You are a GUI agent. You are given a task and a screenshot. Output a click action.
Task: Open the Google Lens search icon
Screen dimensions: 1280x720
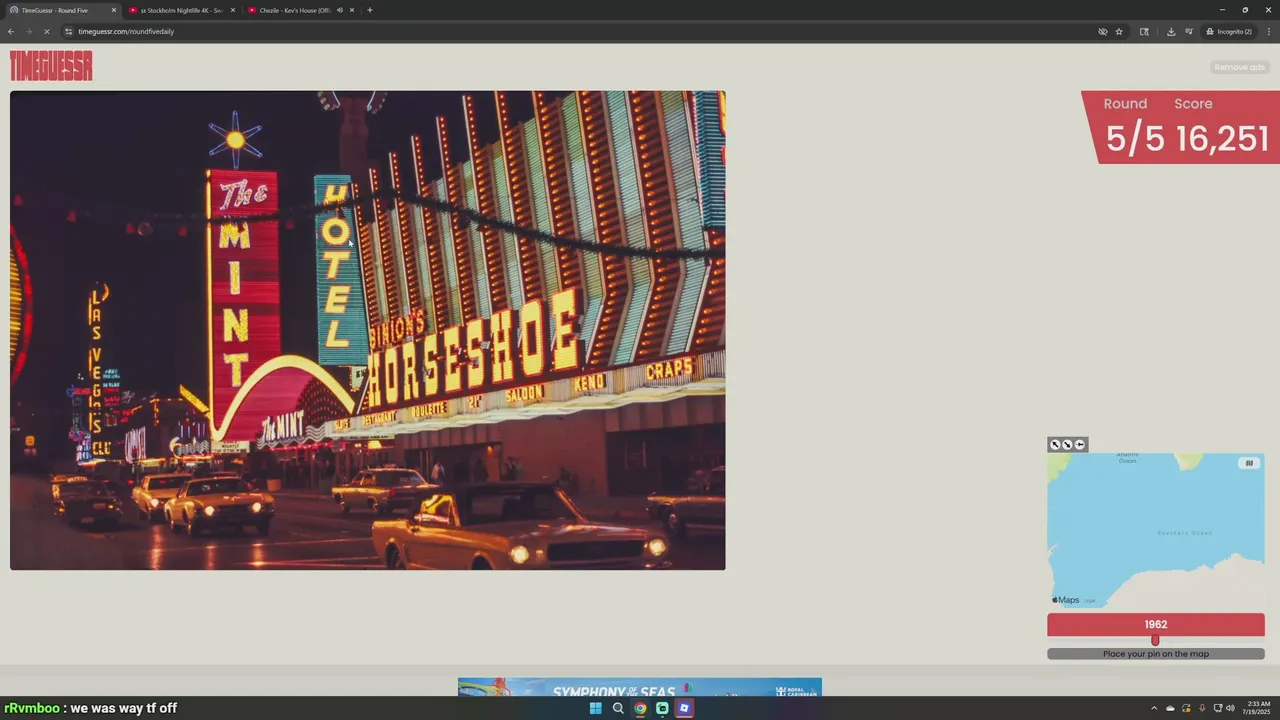pos(1144,32)
